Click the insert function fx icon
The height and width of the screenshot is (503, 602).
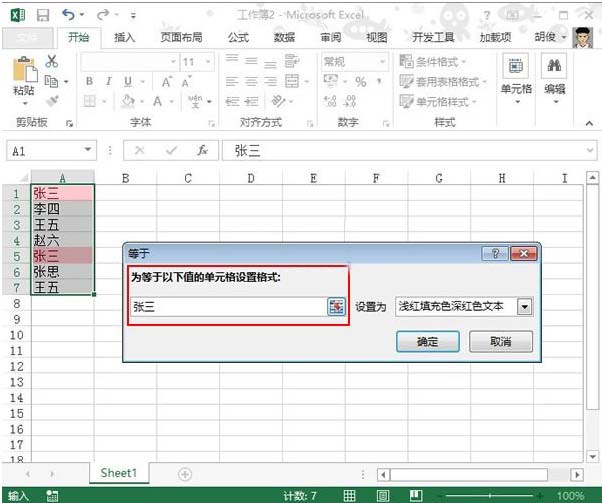(x=202, y=150)
